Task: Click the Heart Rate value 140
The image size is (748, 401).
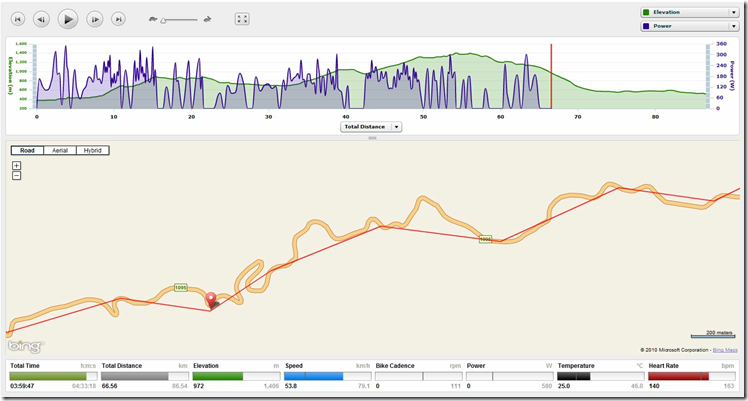Action: click(654, 386)
